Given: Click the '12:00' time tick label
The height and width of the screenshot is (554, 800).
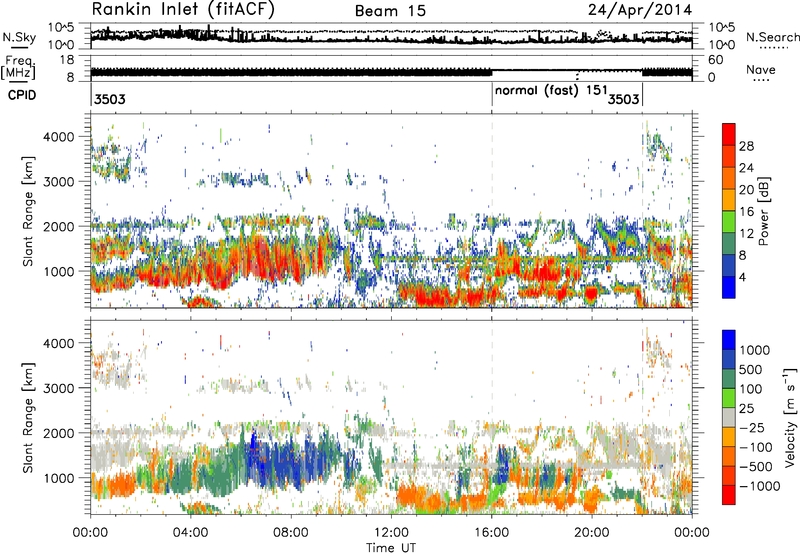Looking at the screenshot, I should point(391,533).
